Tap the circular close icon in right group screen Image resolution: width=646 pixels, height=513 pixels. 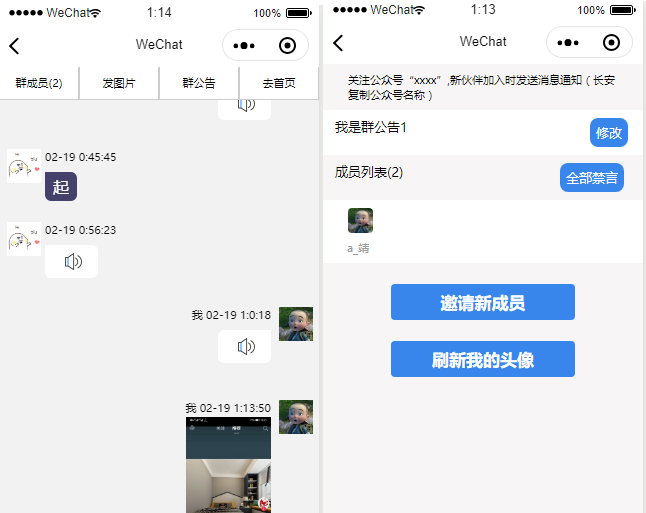tap(611, 42)
